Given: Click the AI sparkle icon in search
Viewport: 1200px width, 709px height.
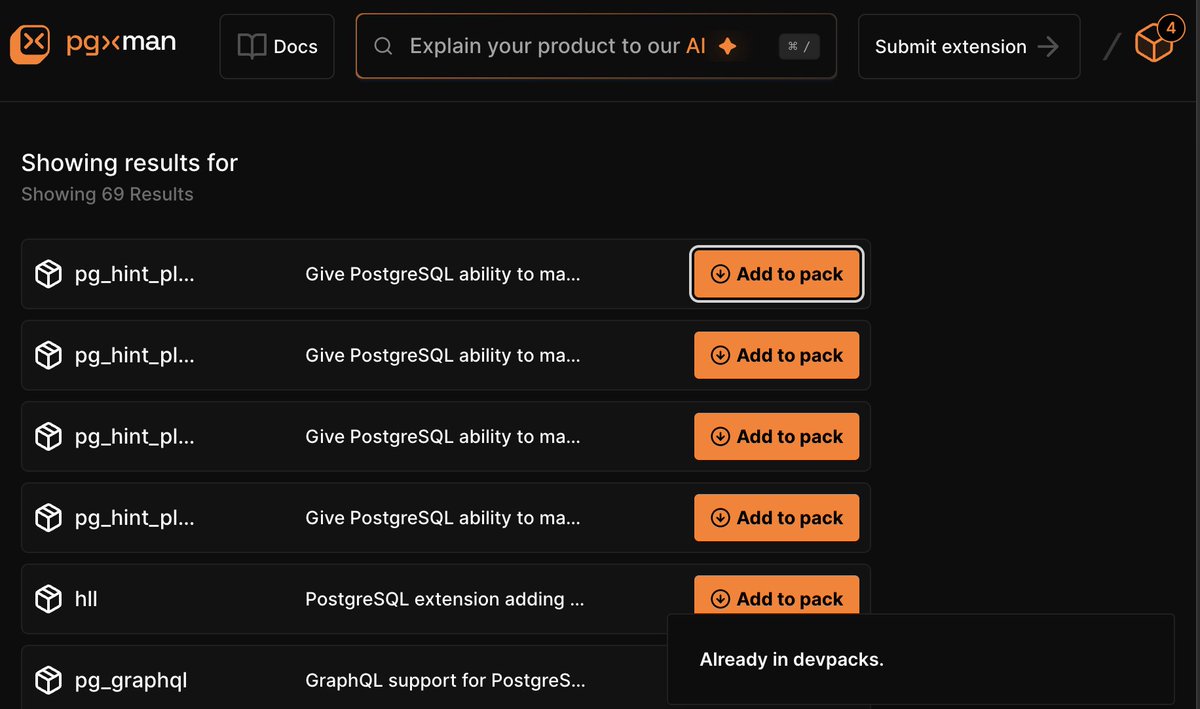Looking at the screenshot, I should pos(728,46).
